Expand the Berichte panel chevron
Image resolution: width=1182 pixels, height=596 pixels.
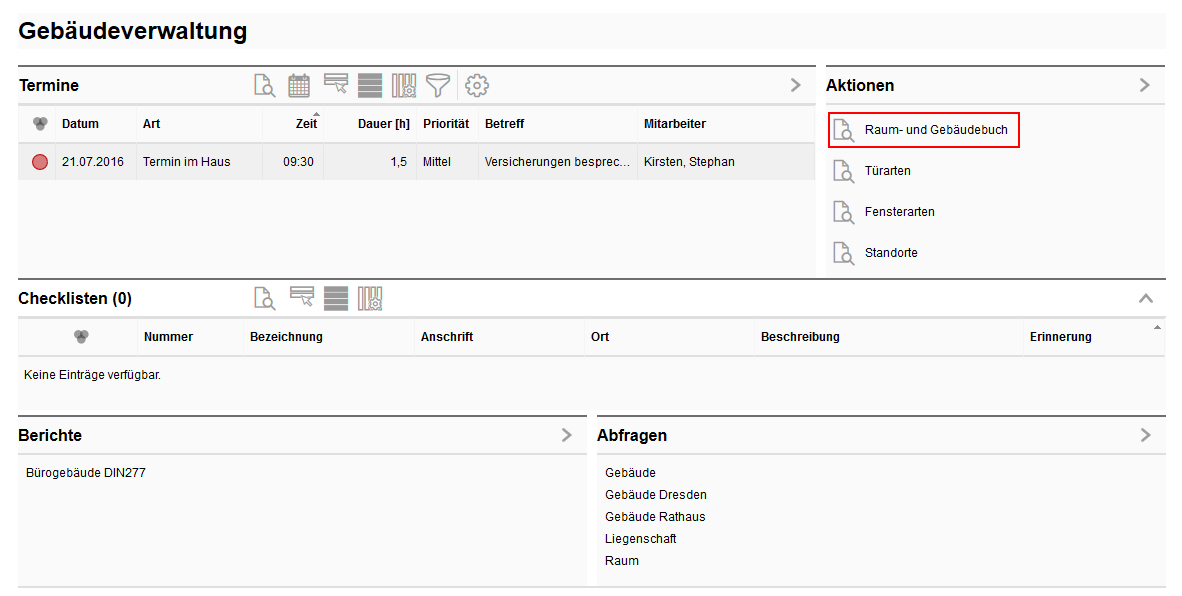(x=567, y=435)
